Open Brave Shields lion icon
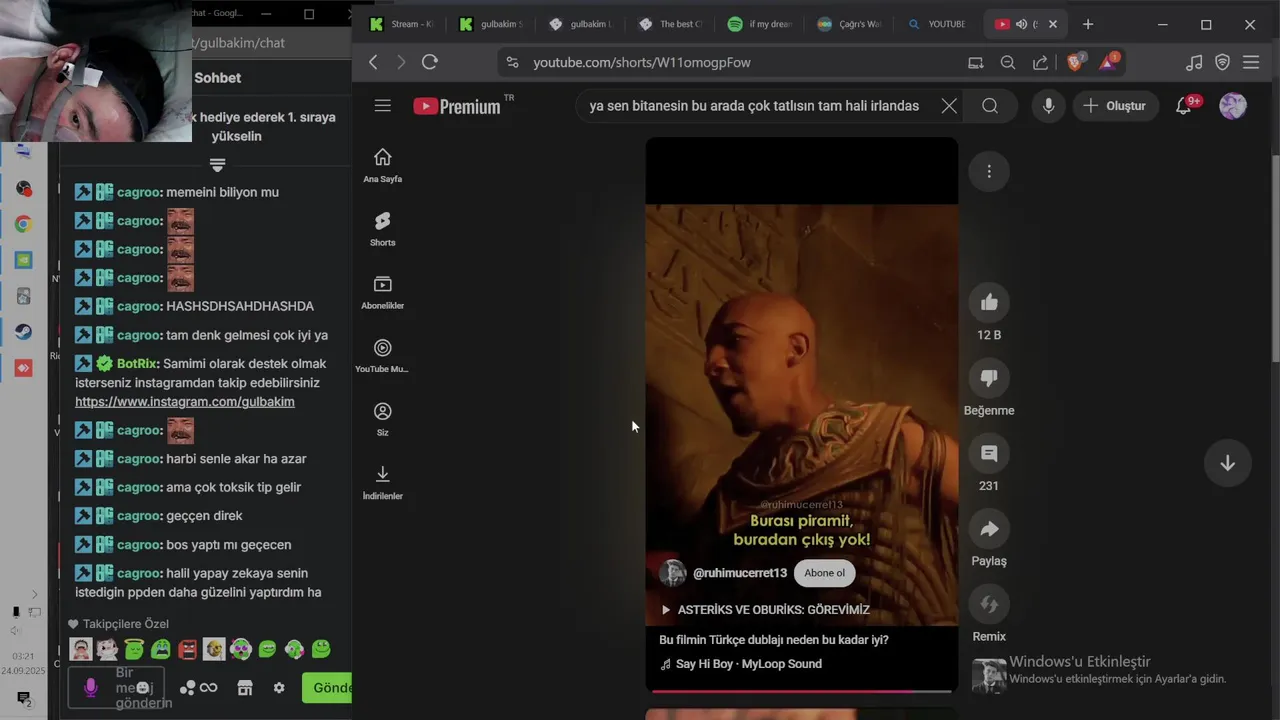The height and width of the screenshot is (720, 1280). pyautogui.click(x=1075, y=62)
